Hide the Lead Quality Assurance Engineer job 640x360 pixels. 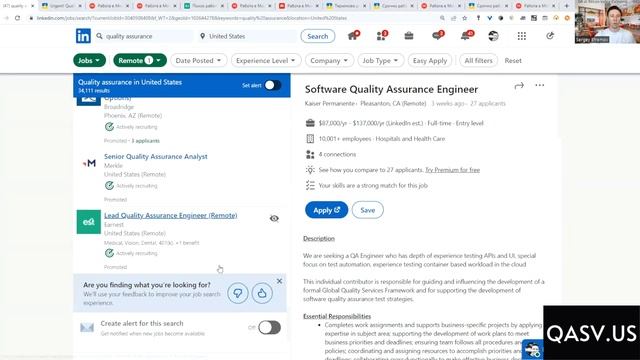(x=274, y=218)
